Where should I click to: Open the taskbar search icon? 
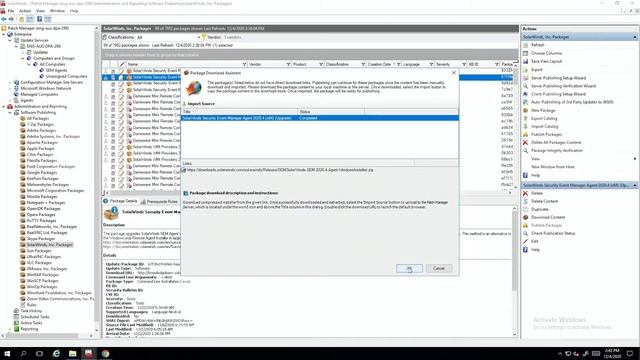pyautogui.click(x=23, y=353)
